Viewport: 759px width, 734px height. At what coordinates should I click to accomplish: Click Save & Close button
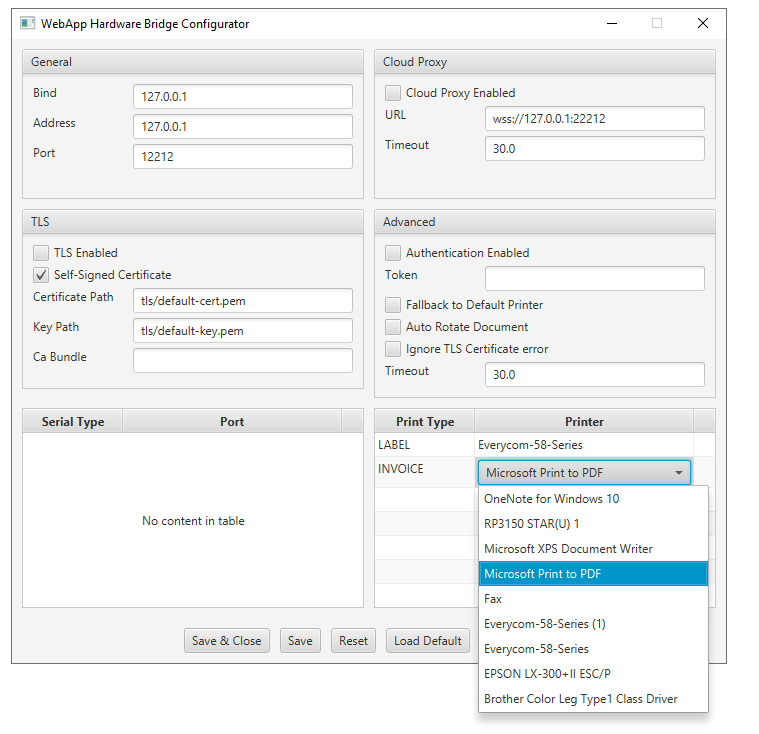(x=227, y=641)
